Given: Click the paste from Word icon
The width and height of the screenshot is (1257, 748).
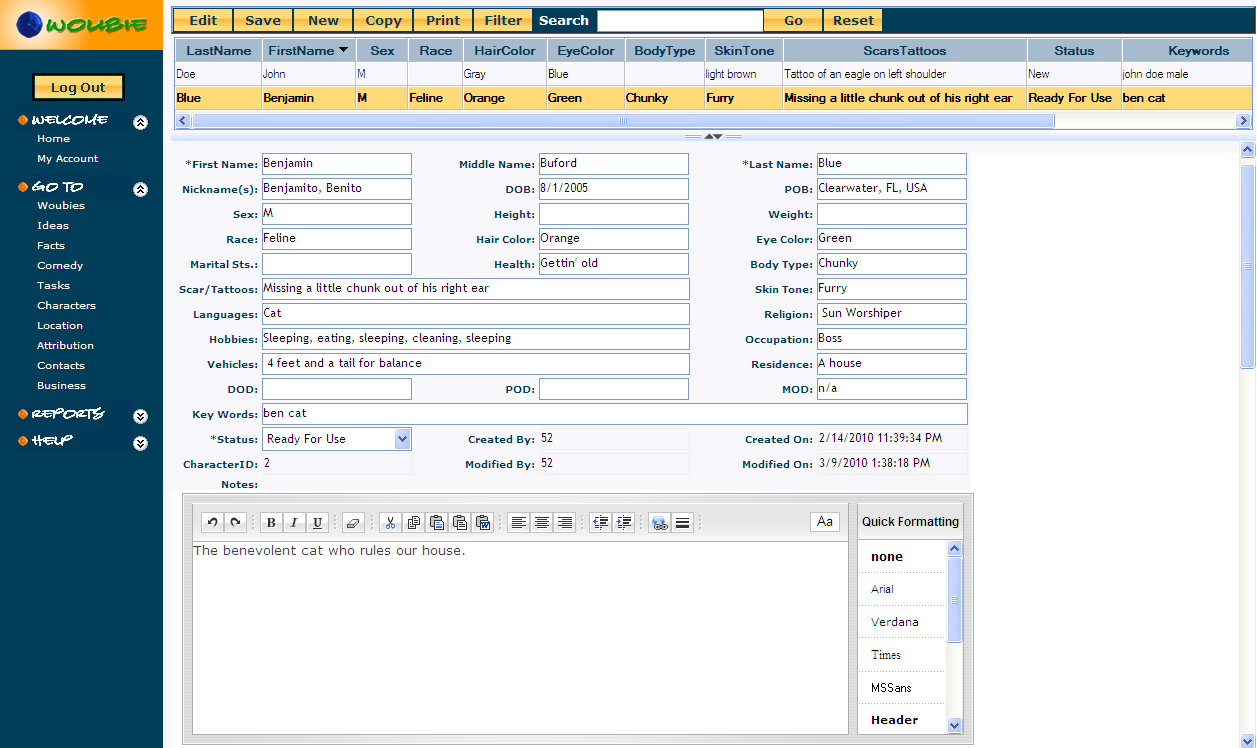Looking at the screenshot, I should tap(483, 522).
